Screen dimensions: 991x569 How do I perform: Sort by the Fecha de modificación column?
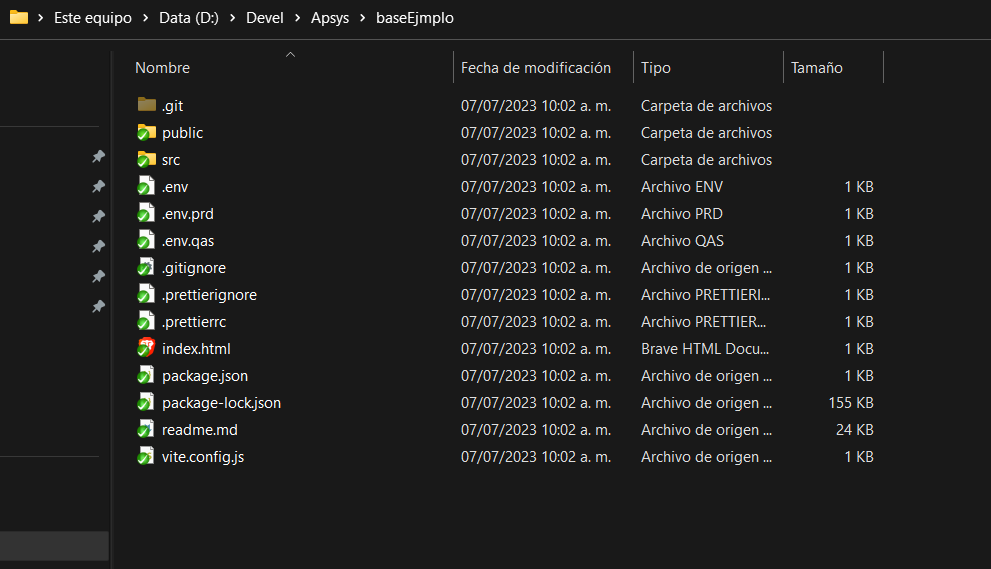point(535,68)
